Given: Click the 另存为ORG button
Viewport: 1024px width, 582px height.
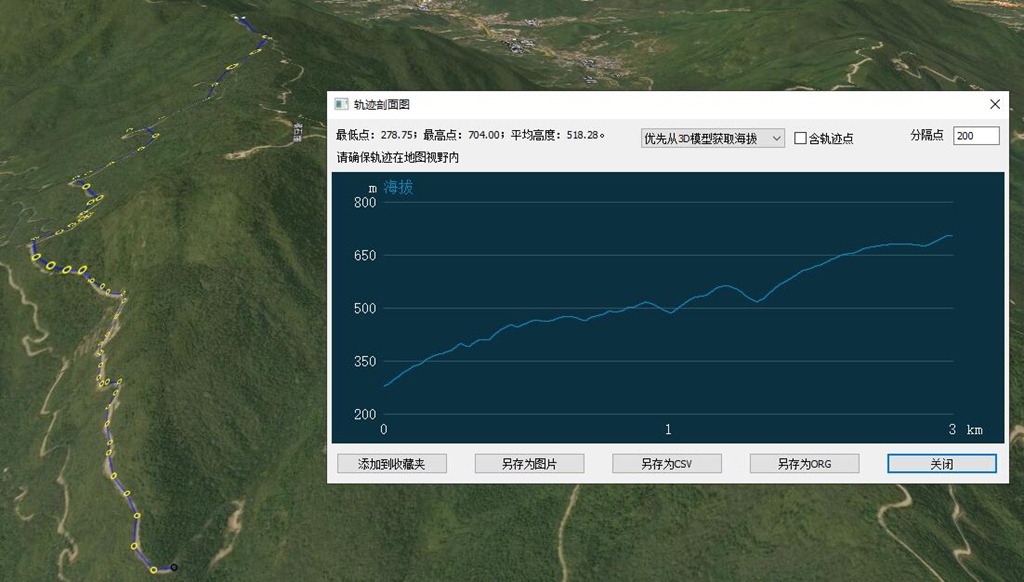Looking at the screenshot, I should tap(804, 464).
